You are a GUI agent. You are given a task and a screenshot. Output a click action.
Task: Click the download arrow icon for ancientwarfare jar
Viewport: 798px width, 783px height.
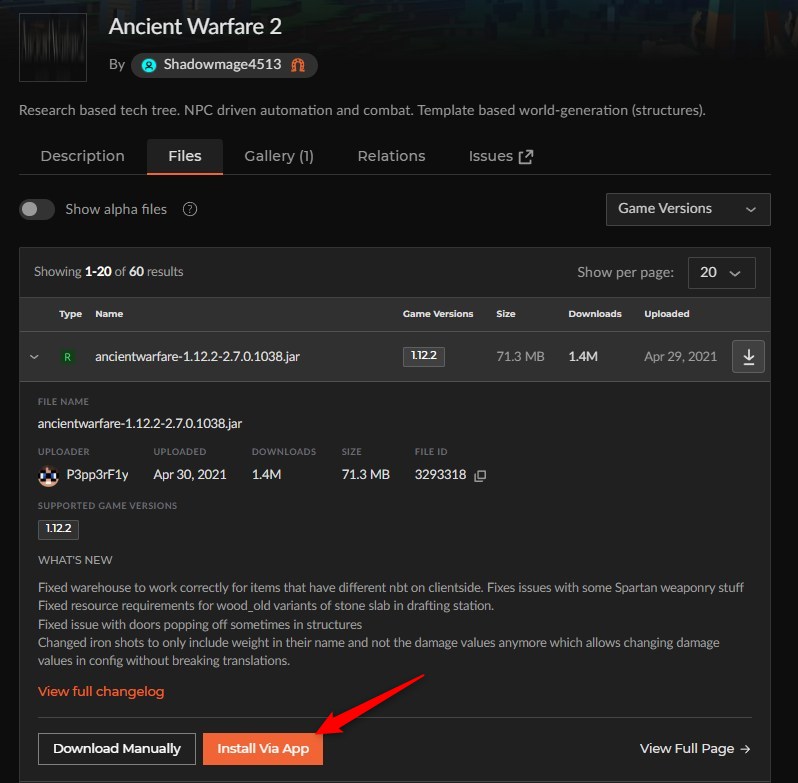[x=748, y=357]
